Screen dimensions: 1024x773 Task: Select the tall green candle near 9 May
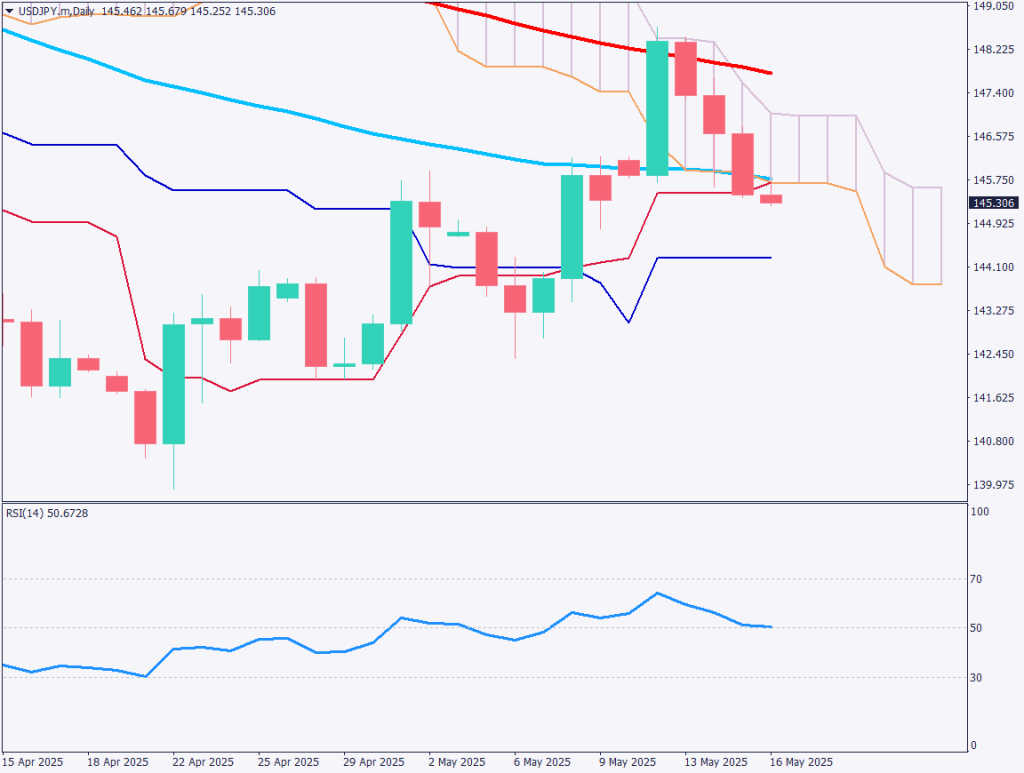(656, 105)
